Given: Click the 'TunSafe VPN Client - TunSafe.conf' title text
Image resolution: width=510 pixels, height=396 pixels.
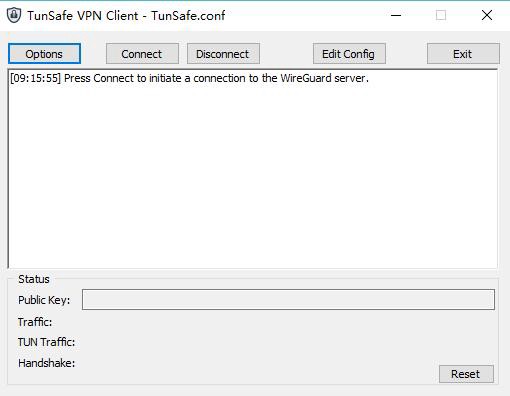Looking at the screenshot, I should click(x=126, y=16).
